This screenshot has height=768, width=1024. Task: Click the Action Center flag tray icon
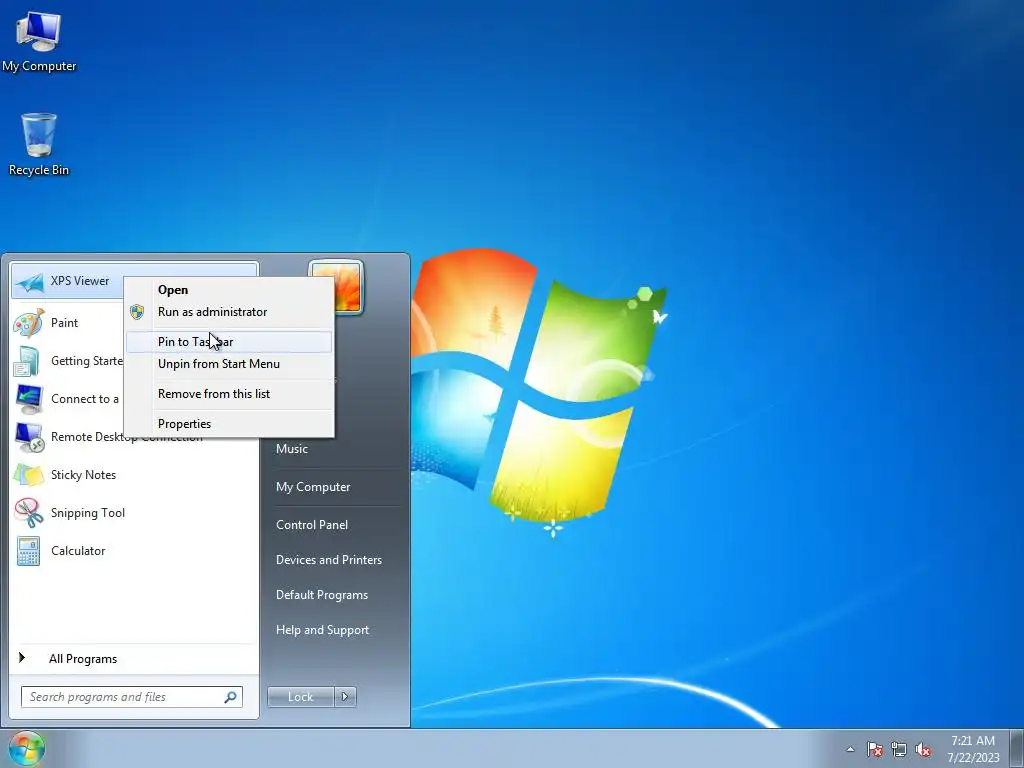click(x=874, y=749)
